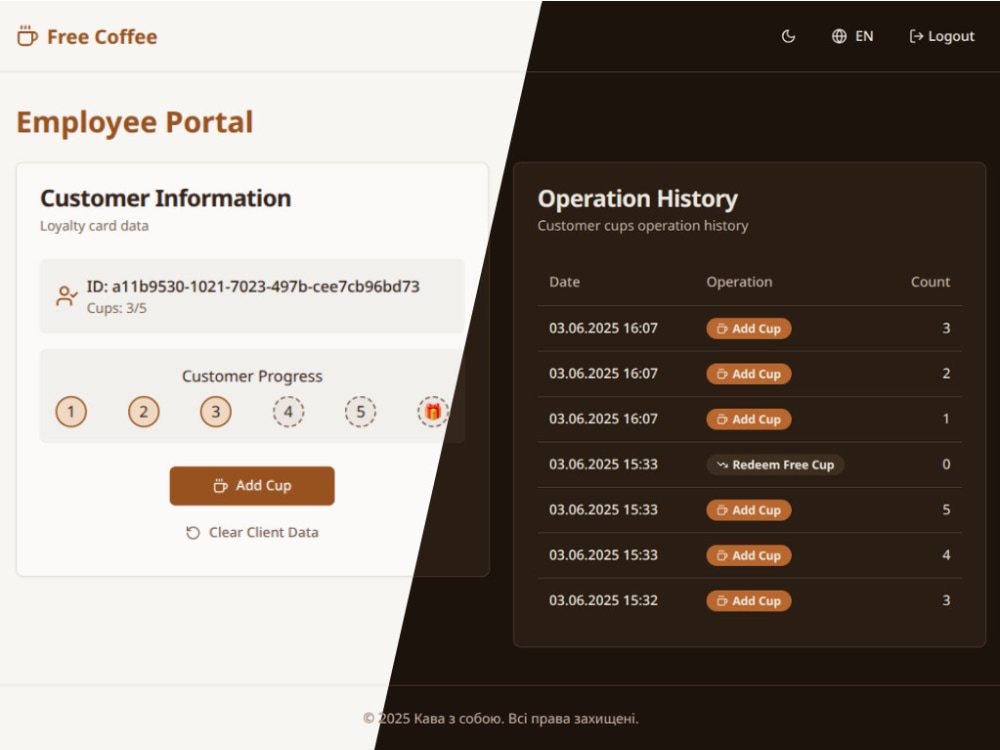Image resolution: width=1000 pixels, height=750 pixels.
Task: Select progress step circle 5
Action: [x=360, y=412]
